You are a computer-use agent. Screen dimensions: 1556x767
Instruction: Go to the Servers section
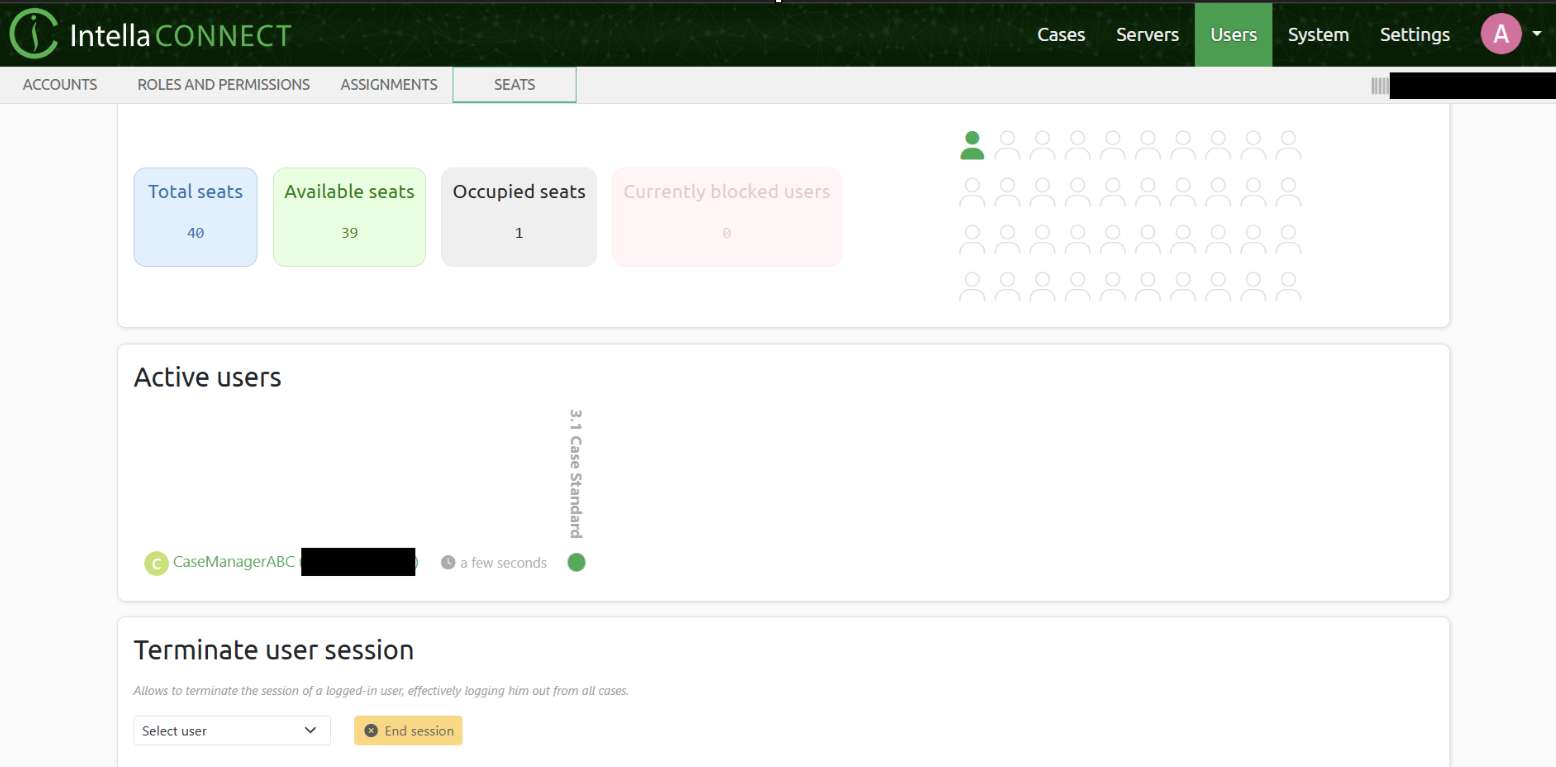(x=1147, y=35)
